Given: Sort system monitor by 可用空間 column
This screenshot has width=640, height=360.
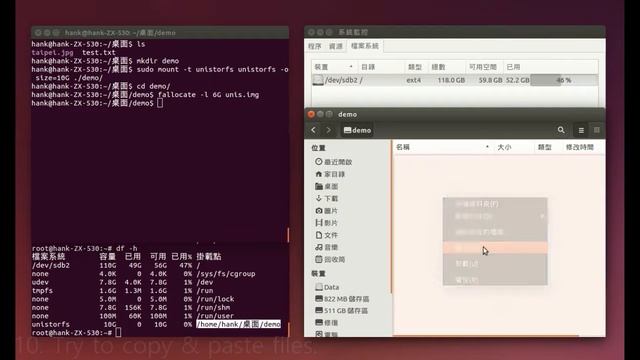Looking at the screenshot, I should tap(484, 67).
